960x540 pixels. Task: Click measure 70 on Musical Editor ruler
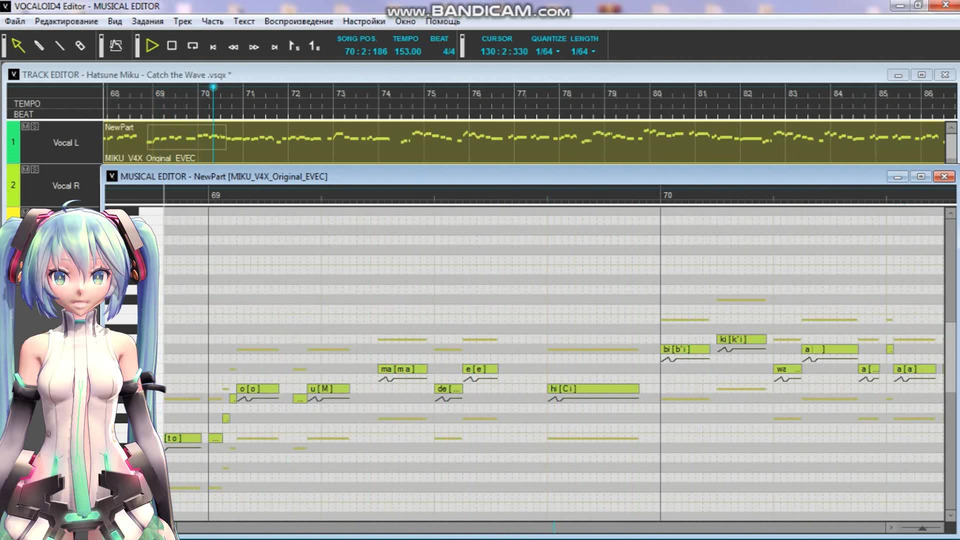tap(667, 195)
